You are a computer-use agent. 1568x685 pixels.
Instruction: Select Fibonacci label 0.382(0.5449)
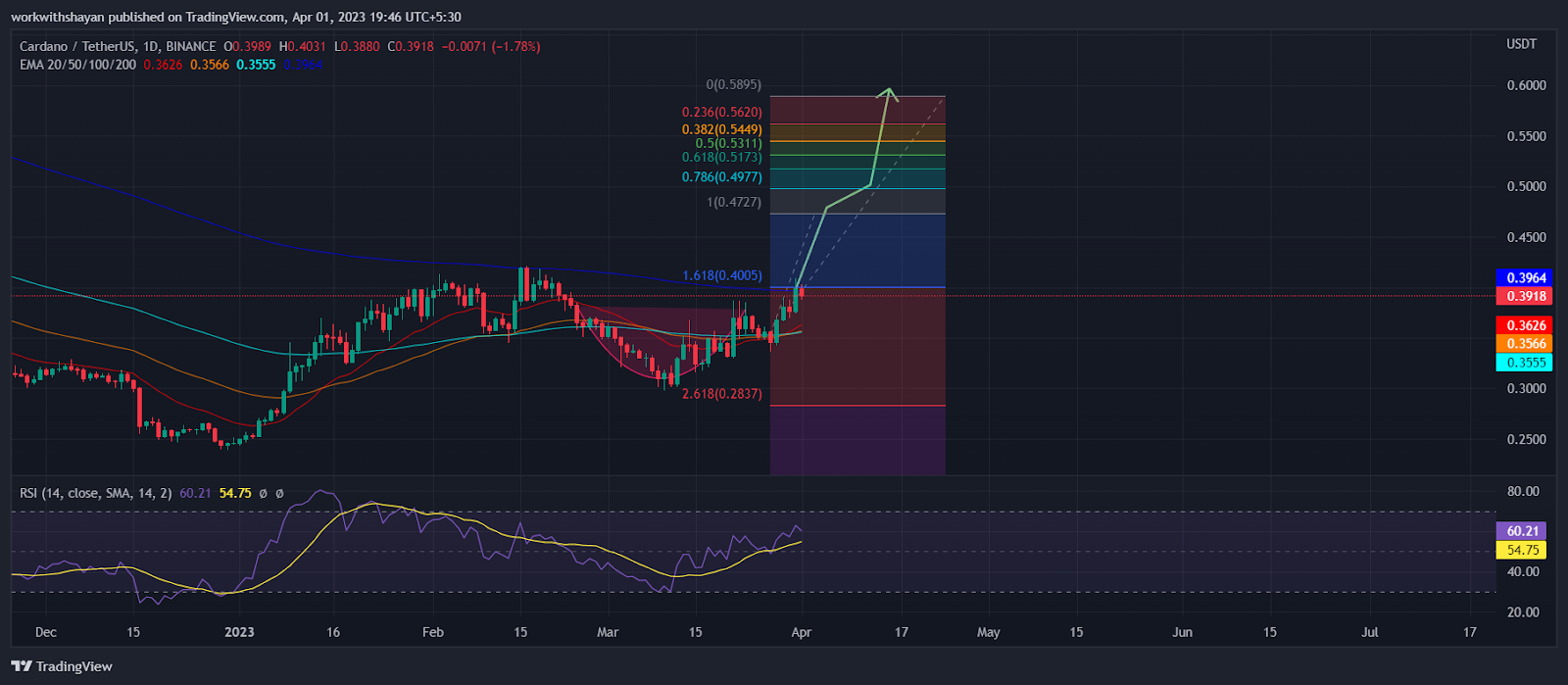[721, 129]
